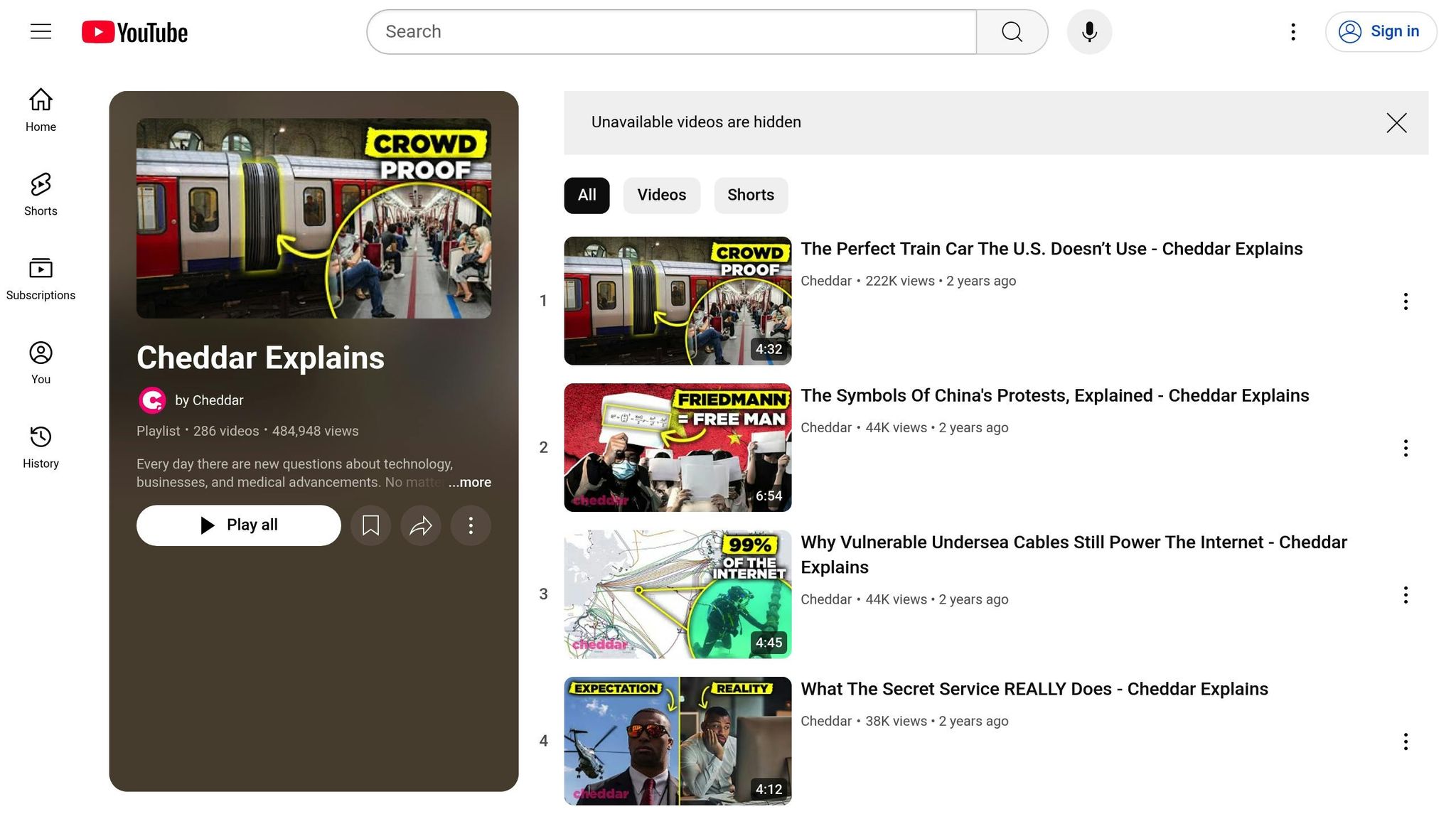Click the Cheddar Explains playlist title
Image resolution: width=1456 pixels, height=819 pixels.
click(x=260, y=358)
